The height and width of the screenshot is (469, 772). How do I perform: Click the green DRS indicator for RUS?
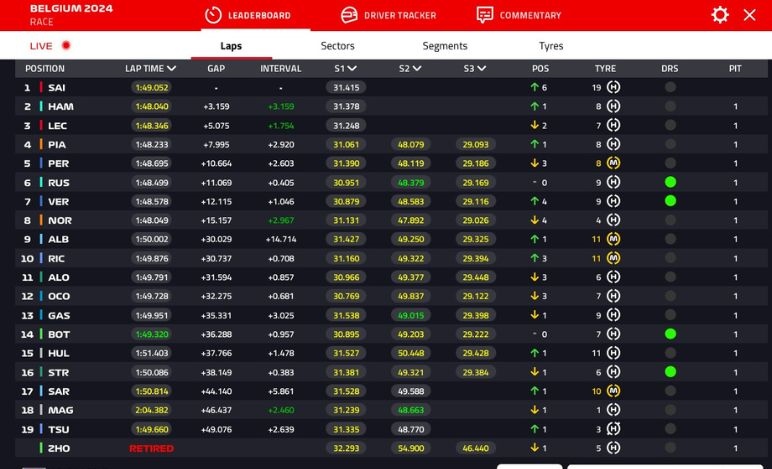[670, 182]
